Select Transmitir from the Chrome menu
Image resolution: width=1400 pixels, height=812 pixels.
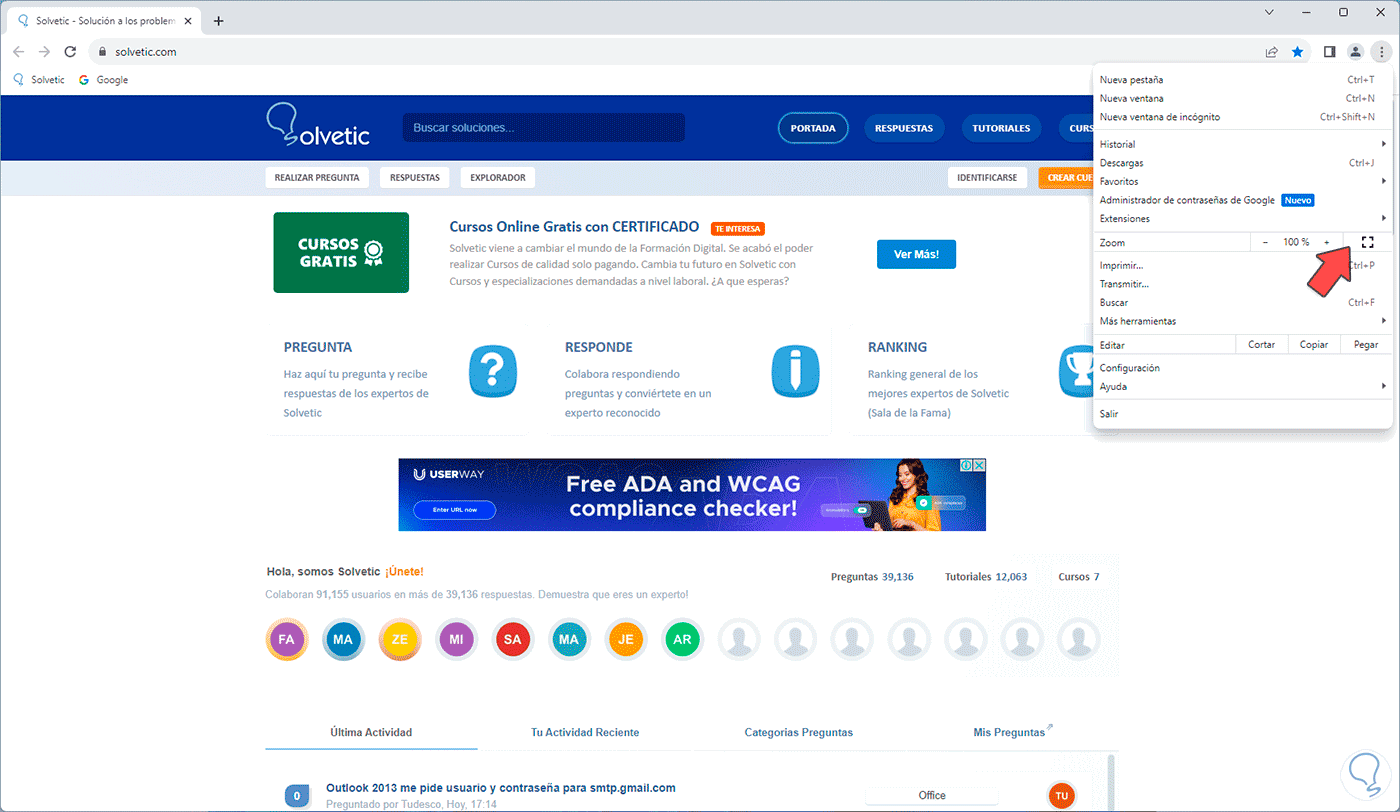[1243, 284]
